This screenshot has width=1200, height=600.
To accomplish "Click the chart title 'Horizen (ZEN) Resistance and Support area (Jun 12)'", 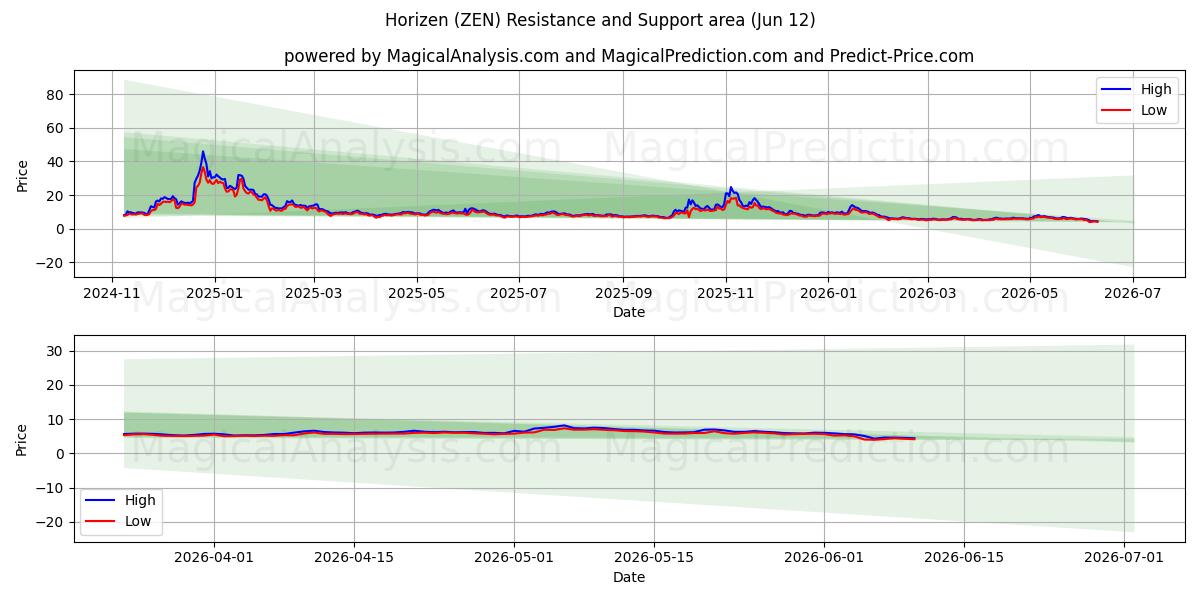I will (x=600, y=20).
